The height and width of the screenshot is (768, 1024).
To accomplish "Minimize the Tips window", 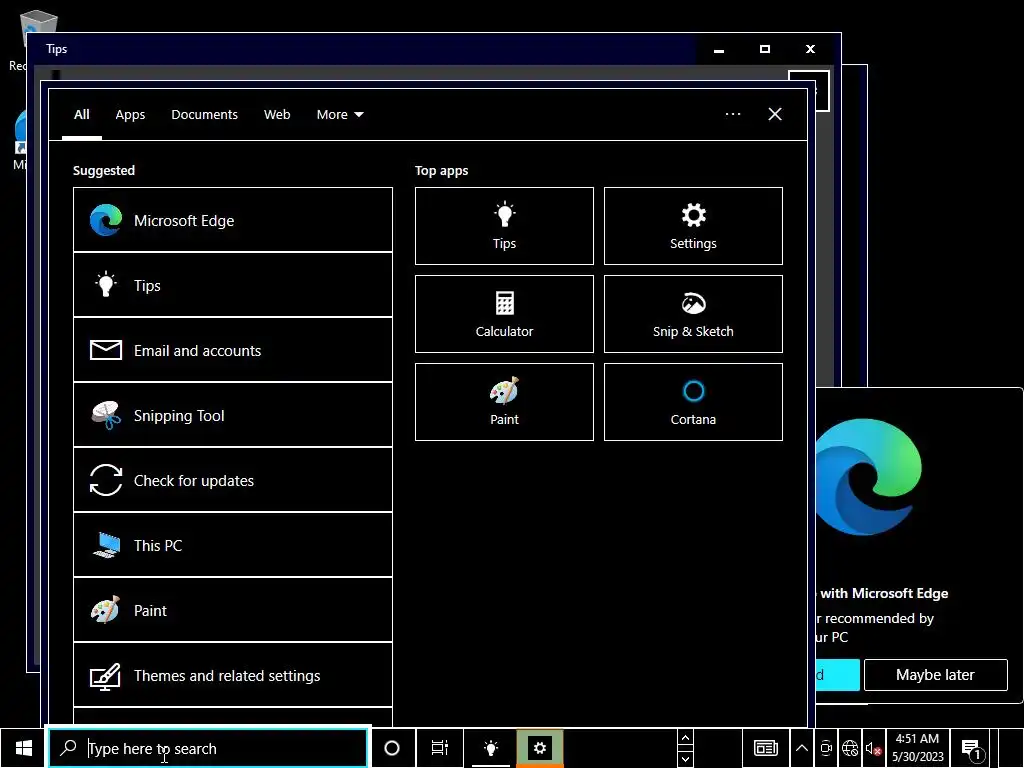I will point(719,49).
